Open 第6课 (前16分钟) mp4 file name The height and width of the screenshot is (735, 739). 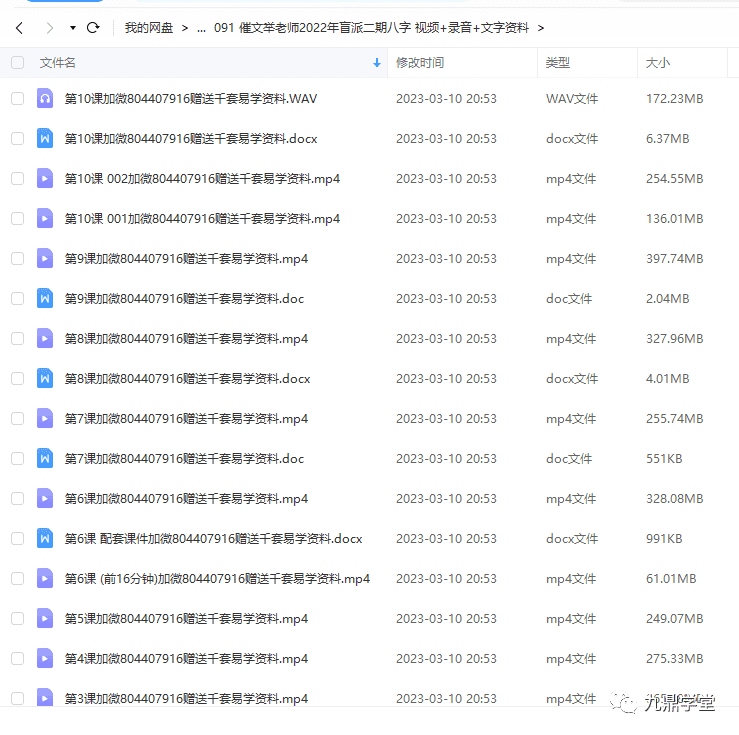point(217,579)
